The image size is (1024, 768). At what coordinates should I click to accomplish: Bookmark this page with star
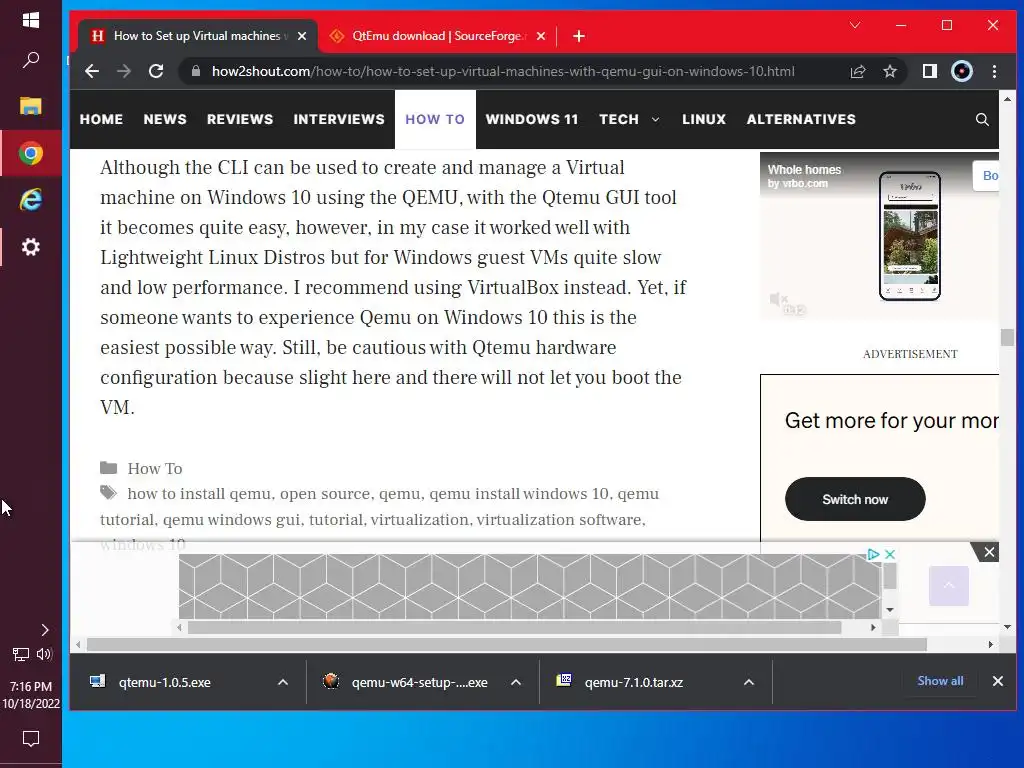(889, 71)
